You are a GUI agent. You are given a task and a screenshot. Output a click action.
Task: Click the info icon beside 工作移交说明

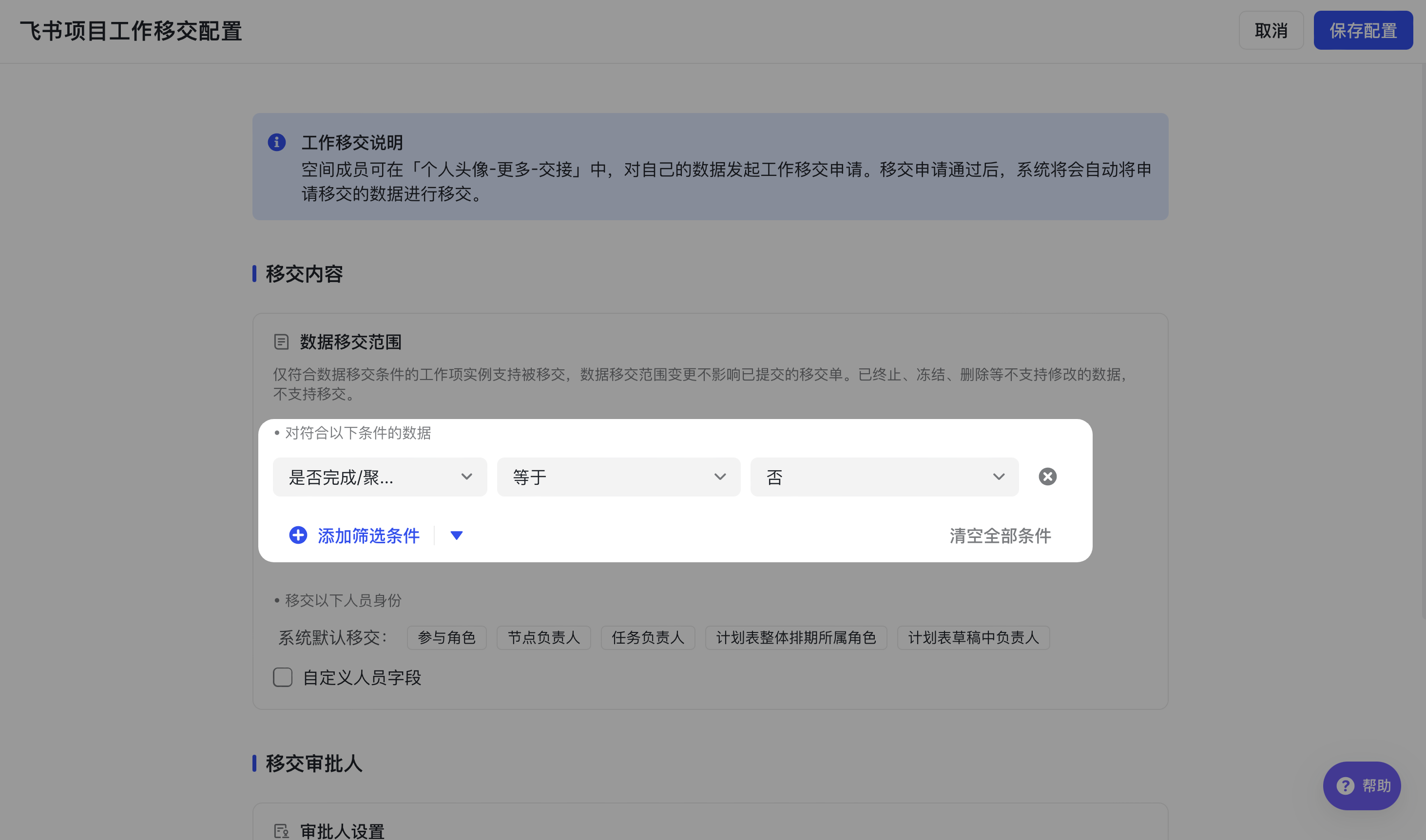pyautogui.click(x=276, y=142)
